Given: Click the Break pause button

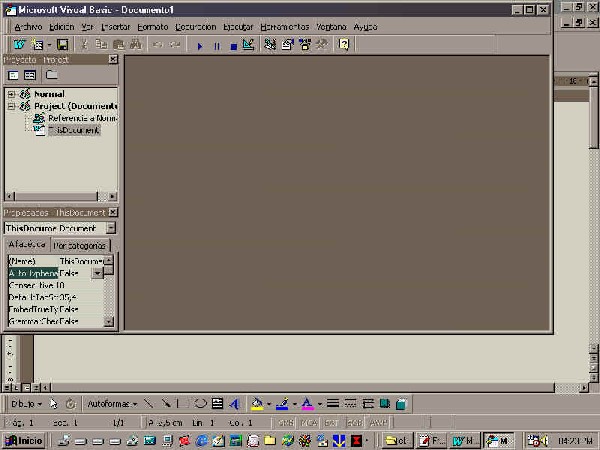Looking at the screenshot, I should coord(217,46).
